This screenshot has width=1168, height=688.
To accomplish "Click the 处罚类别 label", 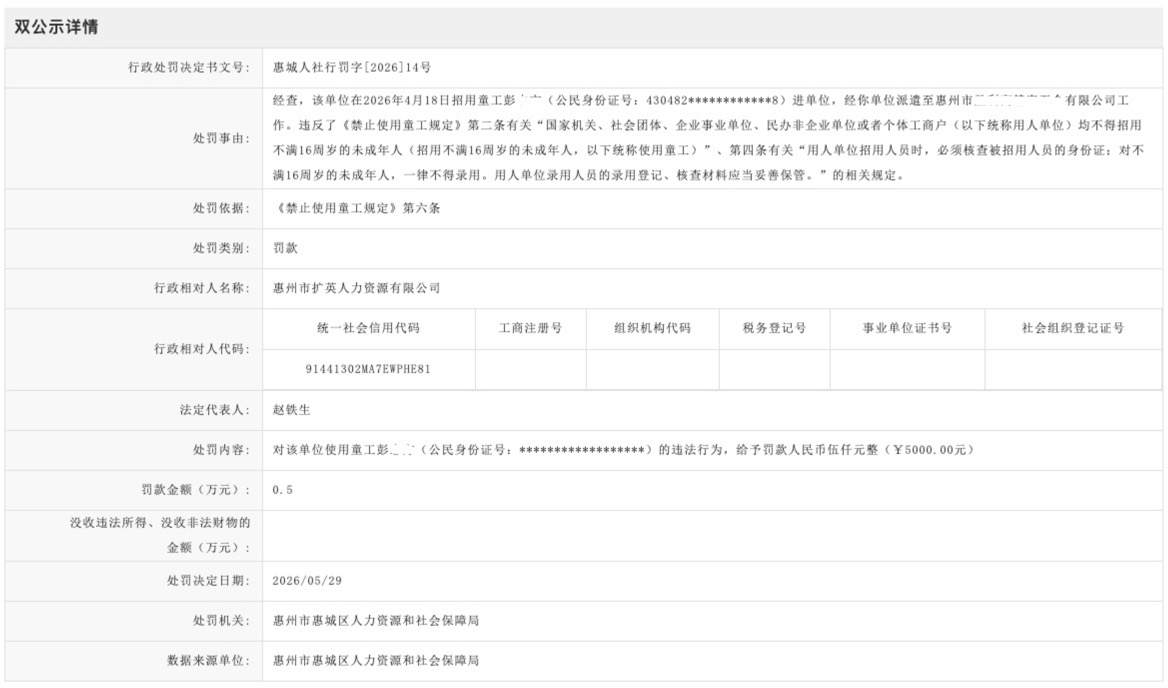I will coord(222,249).
